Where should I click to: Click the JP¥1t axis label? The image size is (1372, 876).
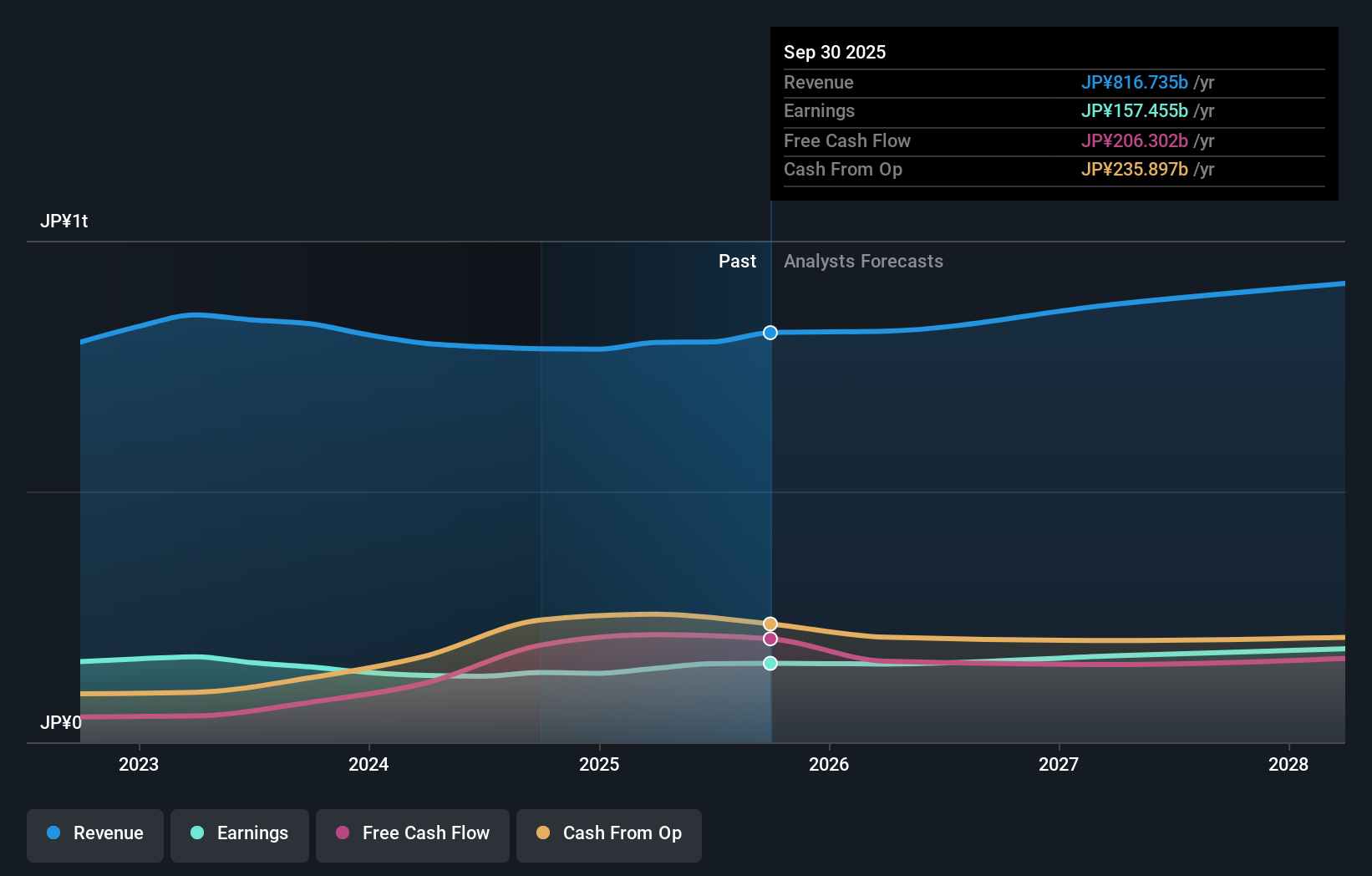click(x=65, y=221)
